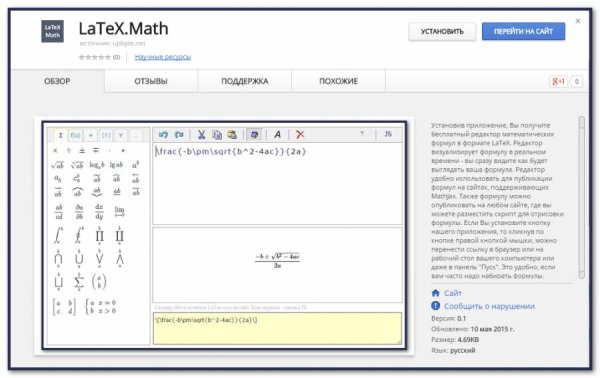The width and height of the screenshot is (600, 378).
Task: Click the italic A font icon
Action: 278,134
